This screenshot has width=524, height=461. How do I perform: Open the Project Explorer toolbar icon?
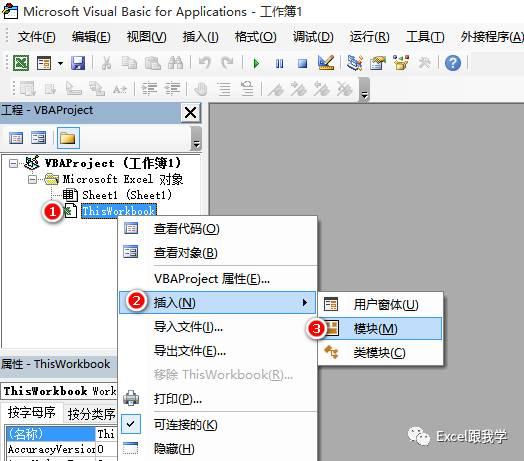coord(355,63)
